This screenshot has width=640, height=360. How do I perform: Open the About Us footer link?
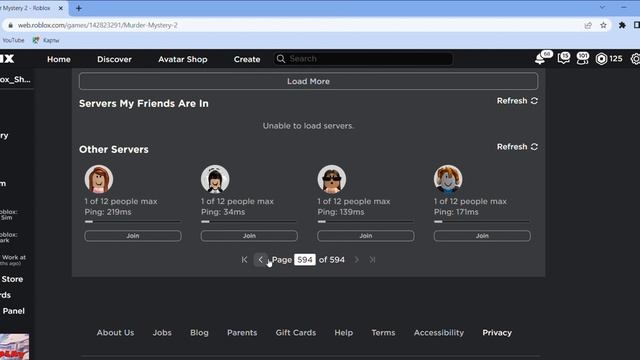click(115, 333)
